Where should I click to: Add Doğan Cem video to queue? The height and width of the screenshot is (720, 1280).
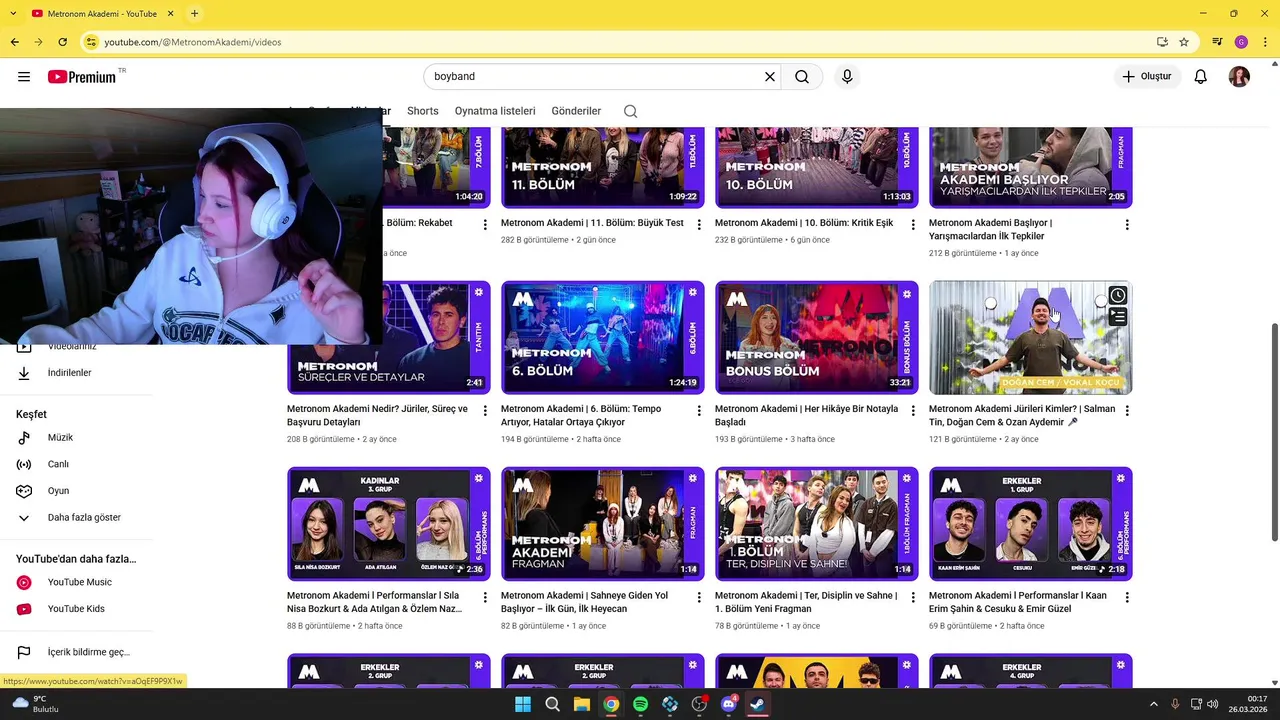click(1117, 317)
